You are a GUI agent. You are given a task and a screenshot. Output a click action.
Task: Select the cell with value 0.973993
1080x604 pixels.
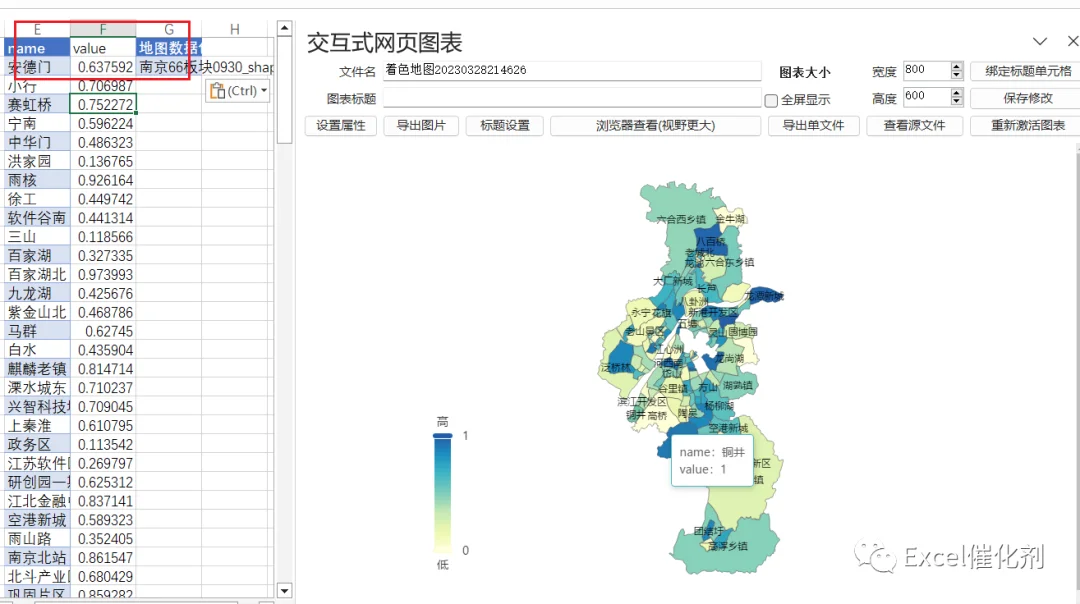[103, 275]
